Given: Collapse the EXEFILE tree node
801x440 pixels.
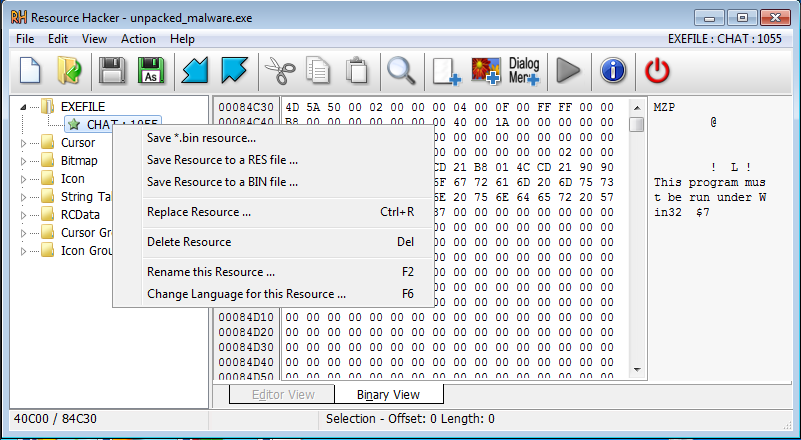Looking at the screenshot, I should tap(23, 107).
